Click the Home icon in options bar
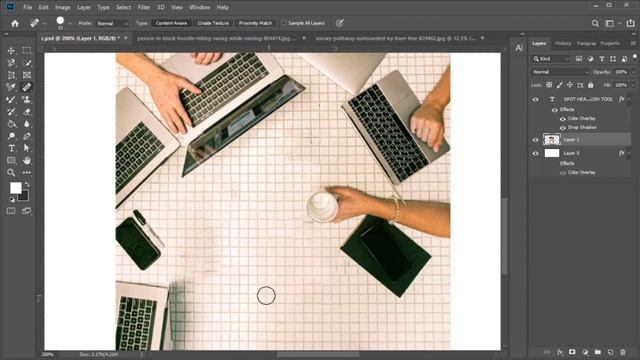Image resolution: width=640 pixels, height=360 pixels. pos(15,23)
